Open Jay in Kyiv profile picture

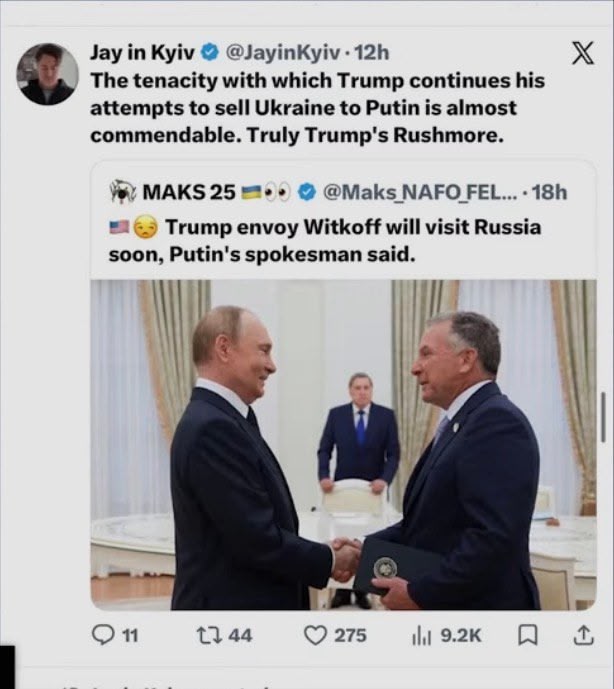click(x=47, y=74)
